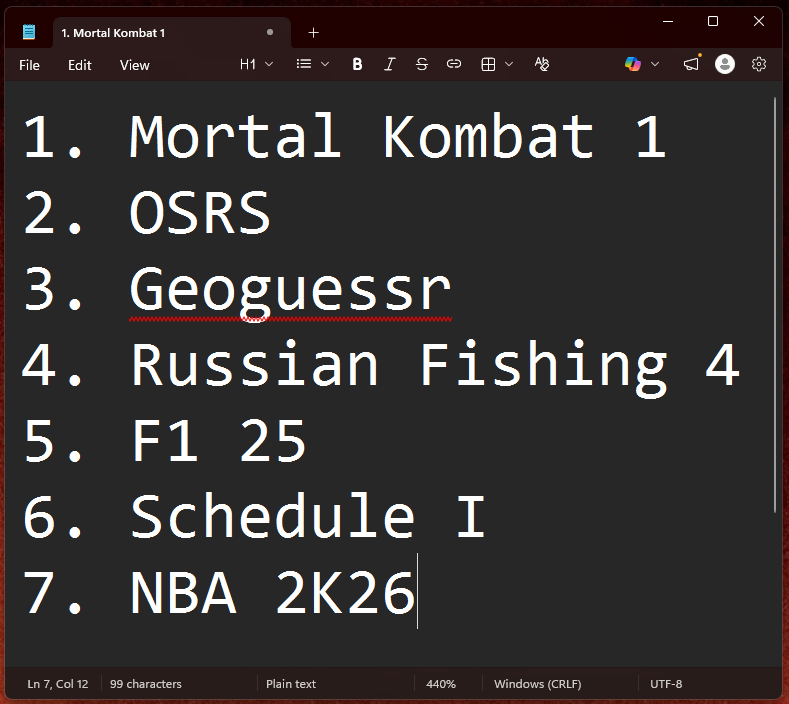
Task: Close the Notepad window
Action: click(758, 21)
